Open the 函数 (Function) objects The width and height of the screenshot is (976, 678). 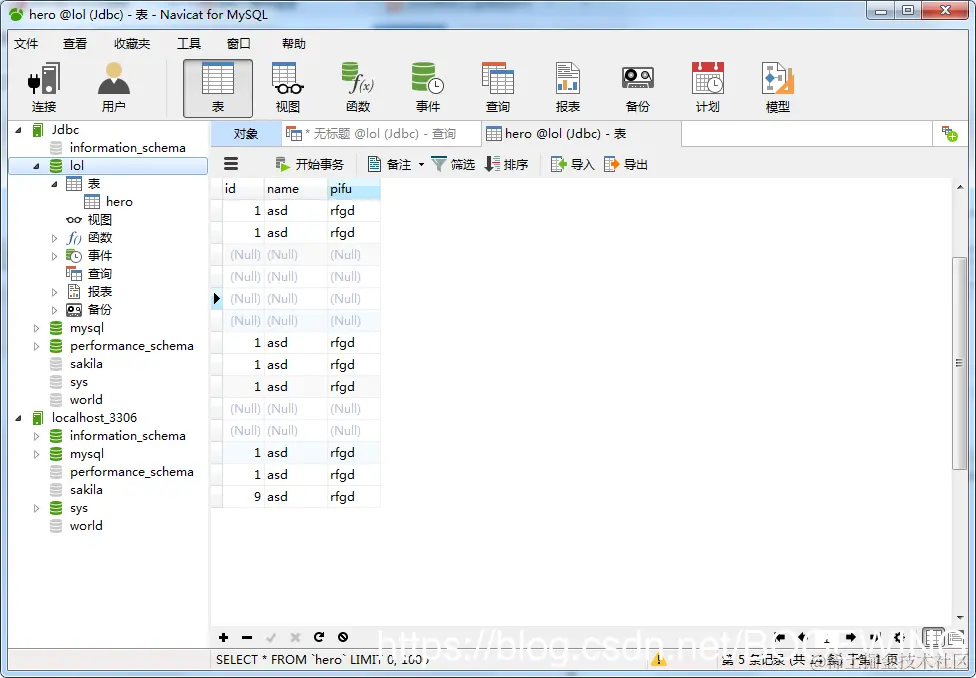358,88
